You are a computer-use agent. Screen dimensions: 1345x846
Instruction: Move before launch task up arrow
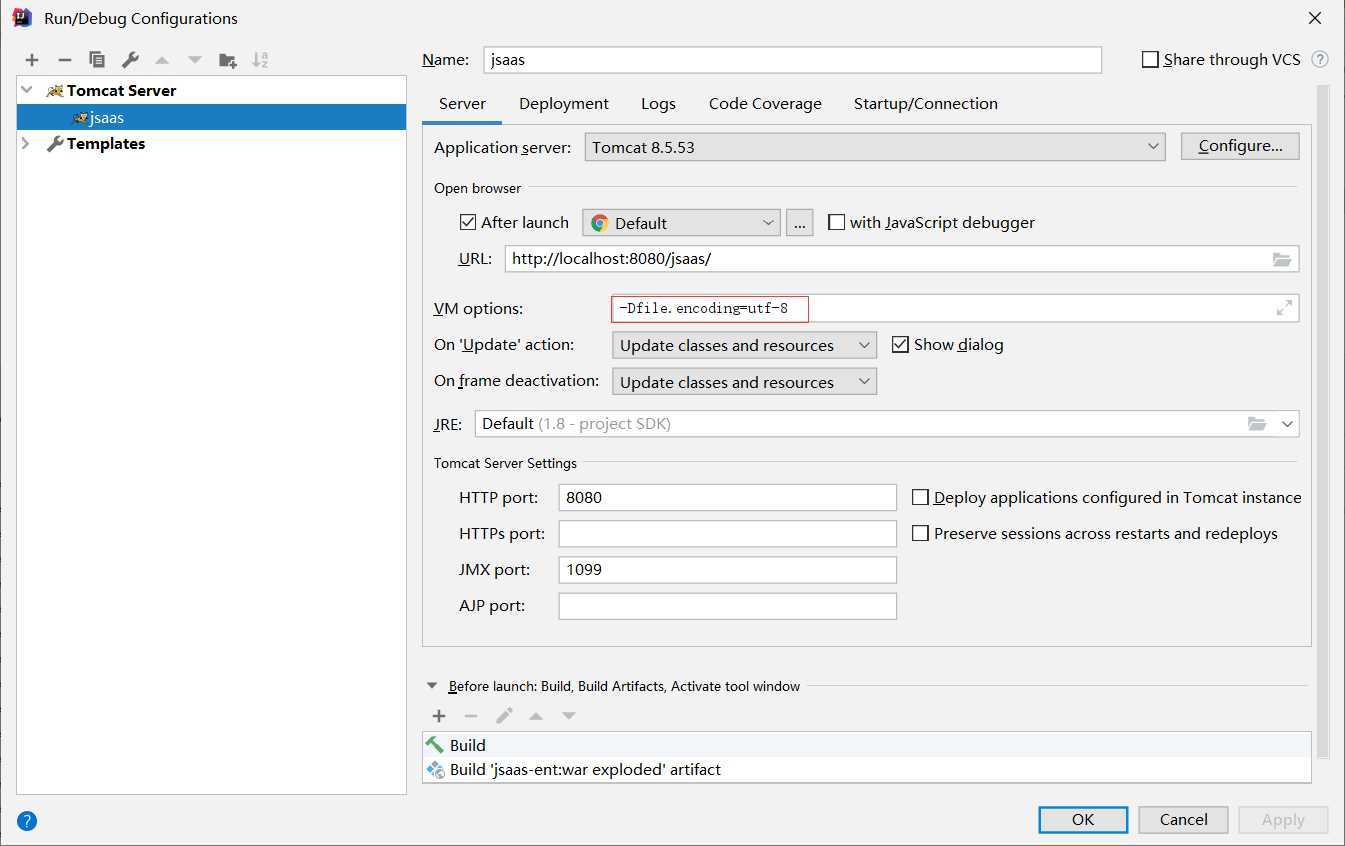pos(536,716)
